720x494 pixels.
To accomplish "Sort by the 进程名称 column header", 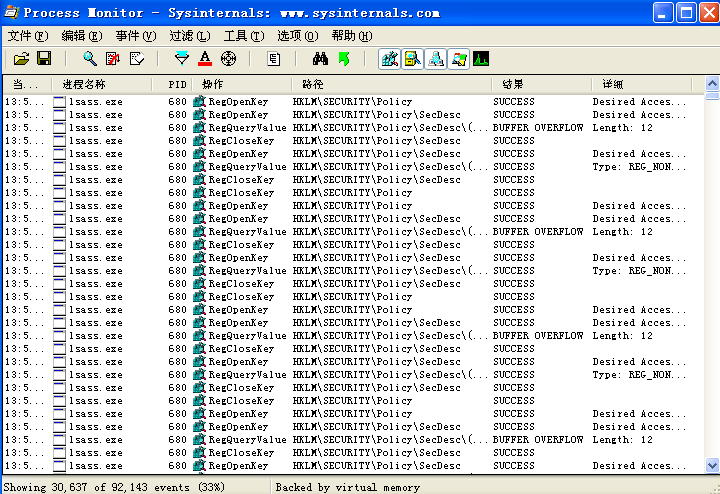I will point(101,84).
